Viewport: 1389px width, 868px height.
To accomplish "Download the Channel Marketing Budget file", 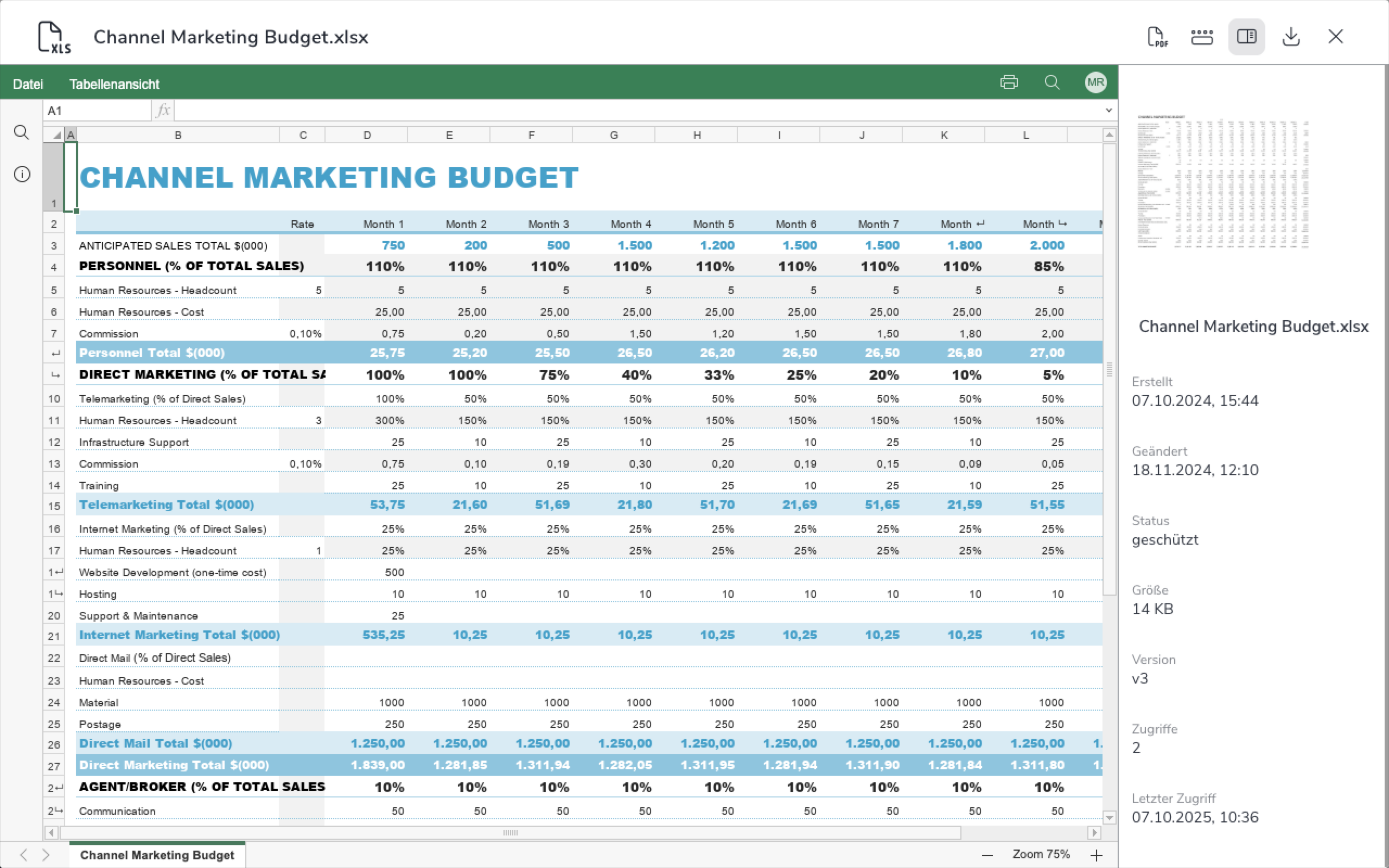I will 1291,37.
